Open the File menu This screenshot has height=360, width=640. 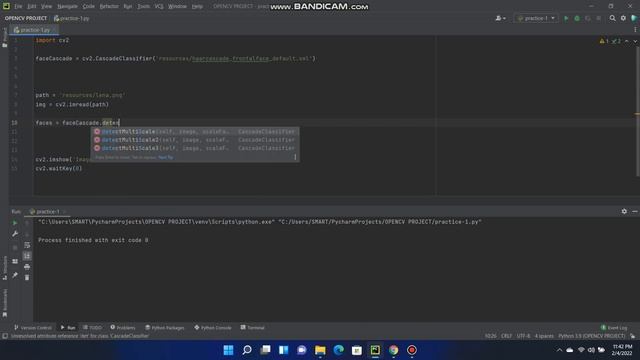point(18,7)
